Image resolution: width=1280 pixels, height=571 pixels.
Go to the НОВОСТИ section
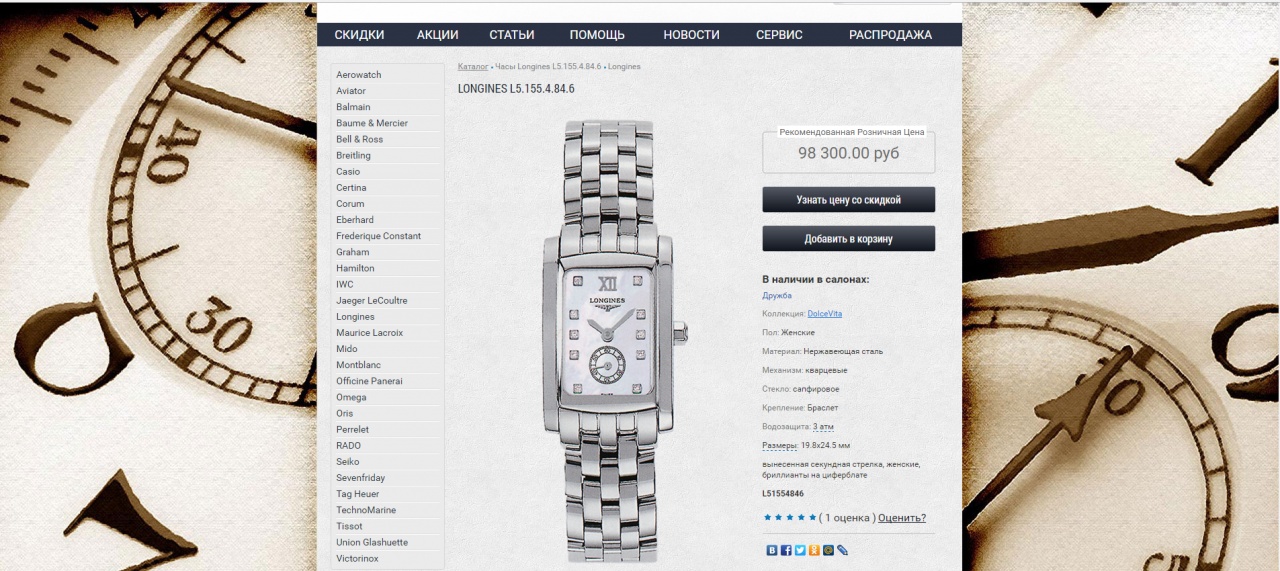tap(691, 35)
